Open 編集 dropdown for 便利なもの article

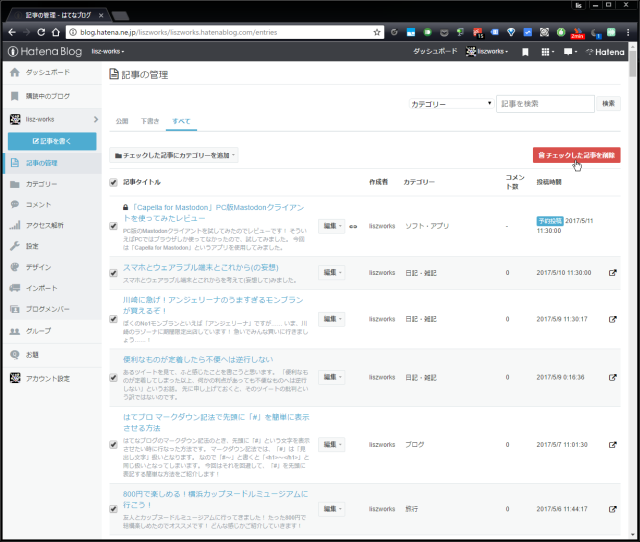click(331, 377)
